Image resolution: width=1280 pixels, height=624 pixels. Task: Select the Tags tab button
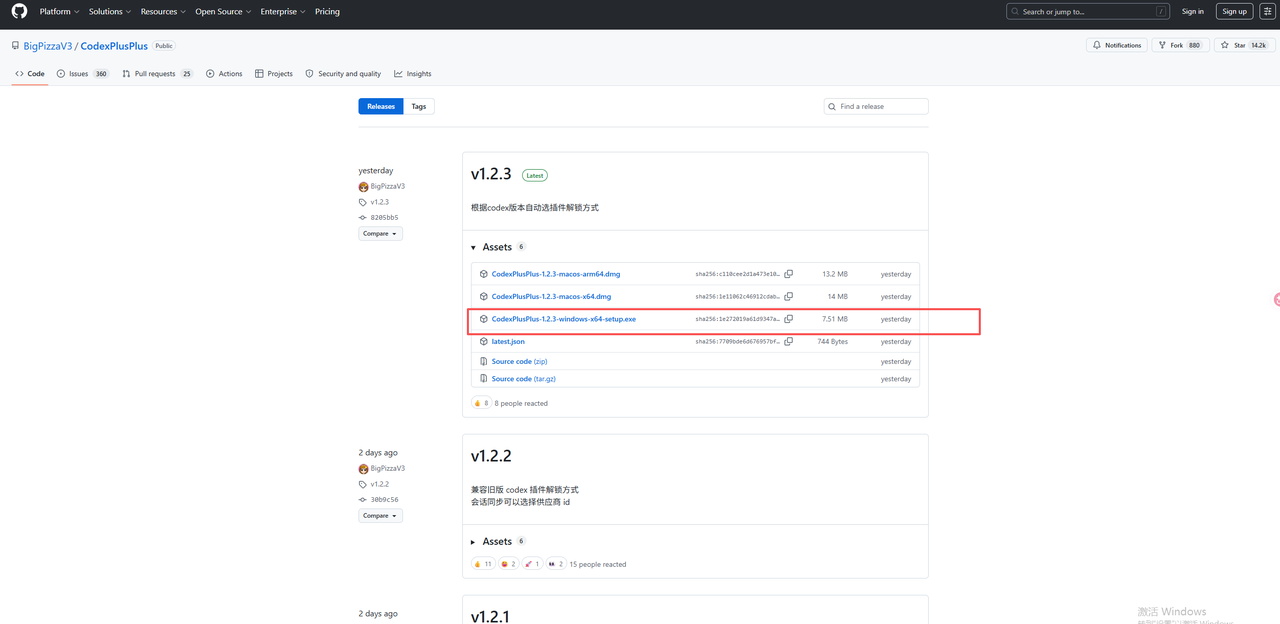(x=419, y=106)
